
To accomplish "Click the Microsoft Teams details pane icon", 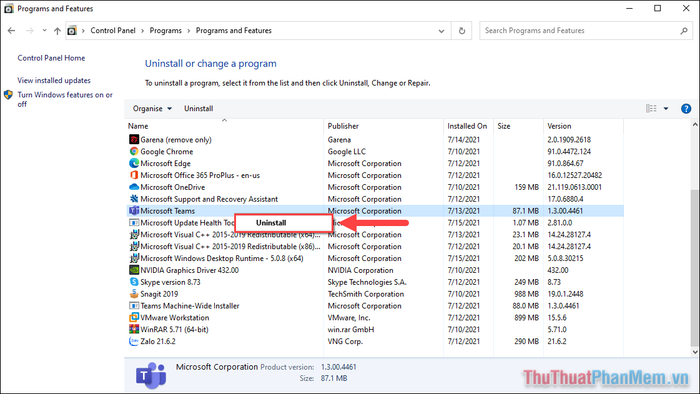I will coord(151,375).
